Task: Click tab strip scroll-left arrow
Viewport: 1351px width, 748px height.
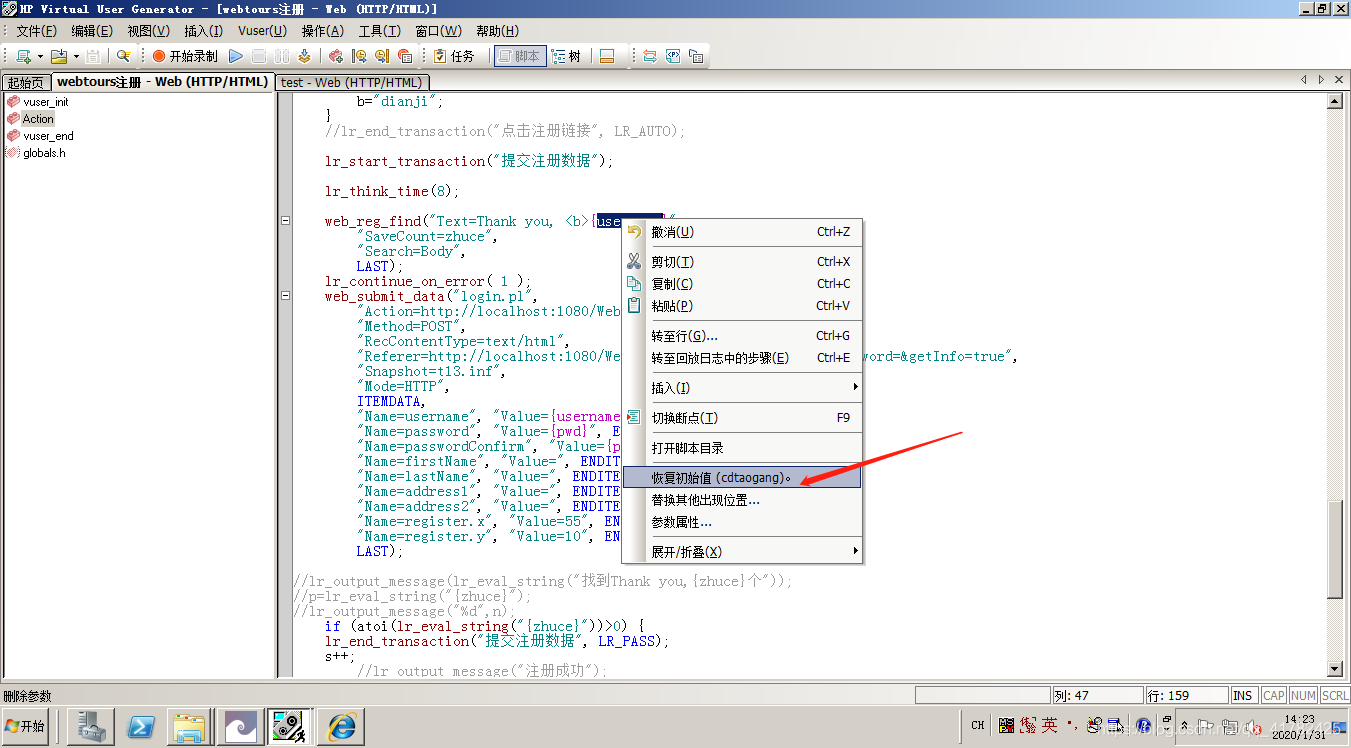Action: tap(1304, 79)
